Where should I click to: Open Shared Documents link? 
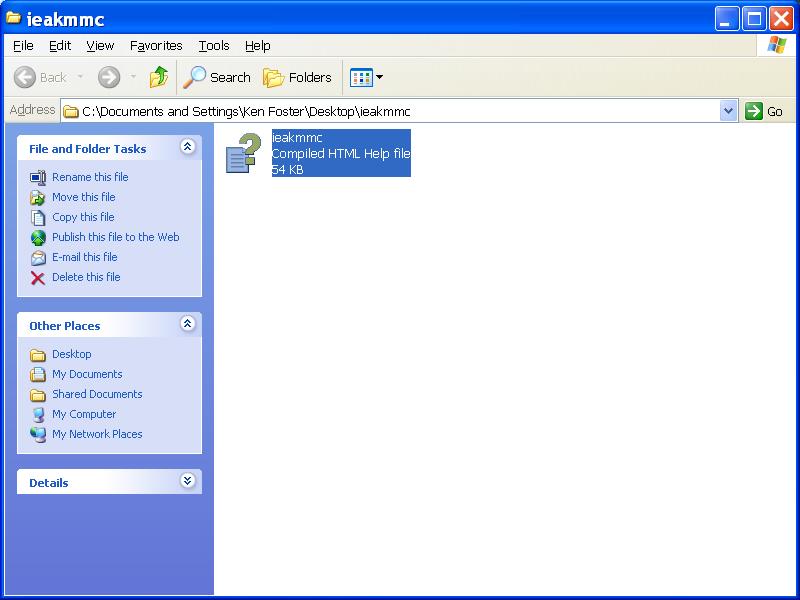[x=97, y=394]
